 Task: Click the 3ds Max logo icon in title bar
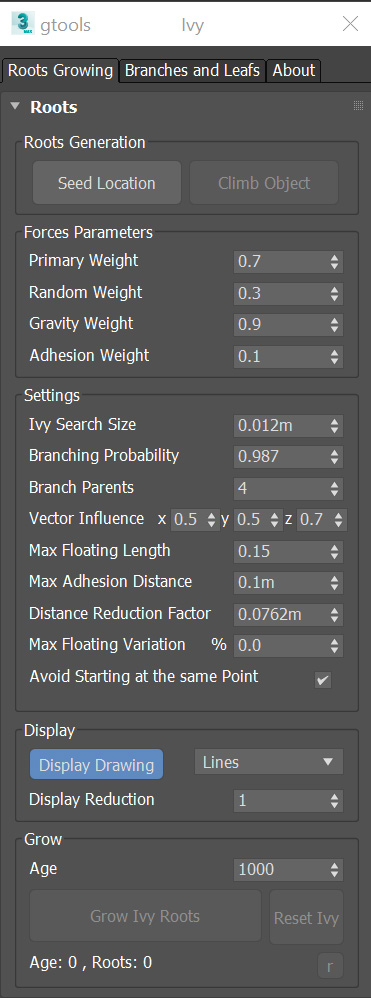coord(23,25)
